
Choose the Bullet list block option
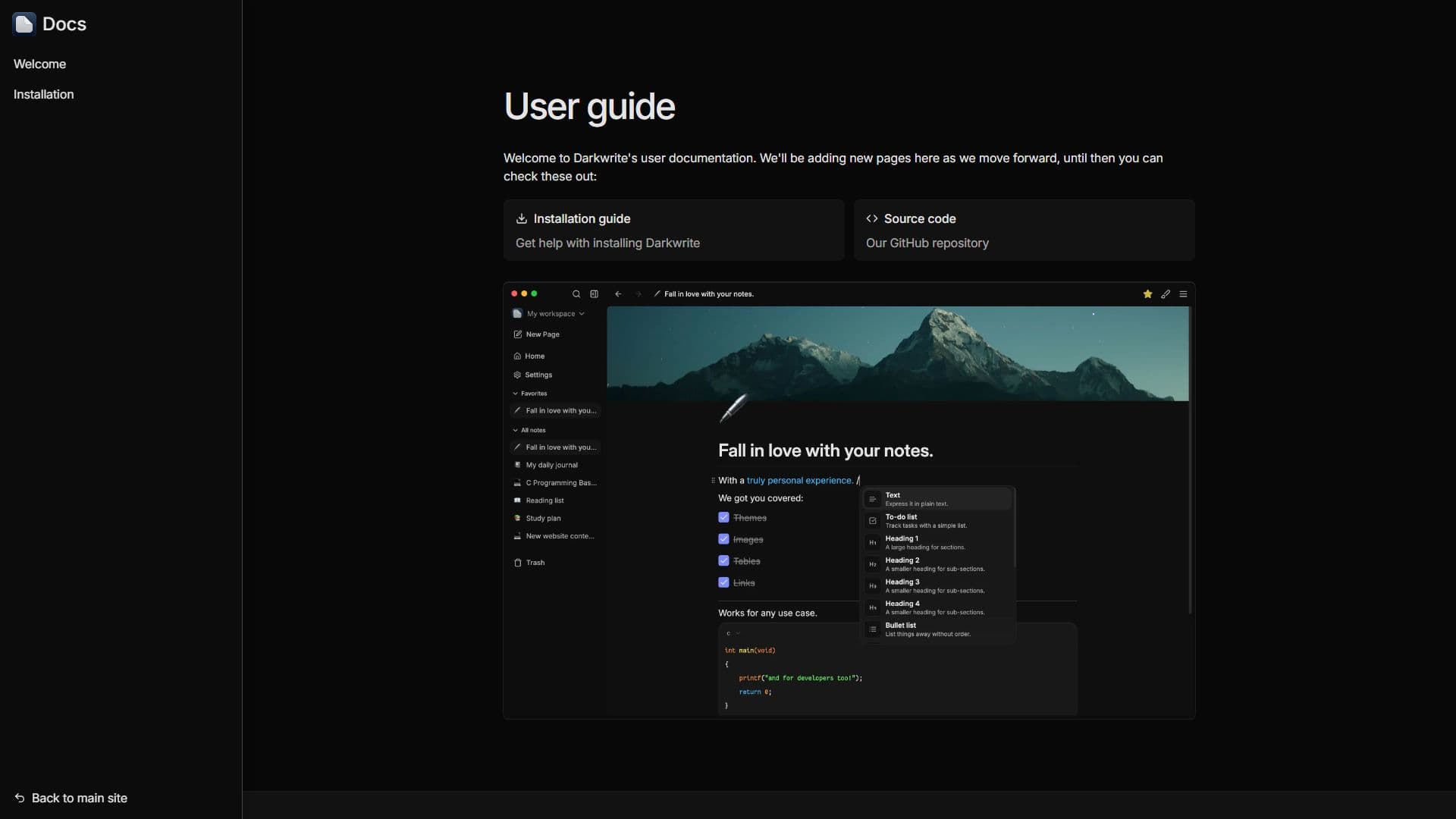click(x=937, y=629)
